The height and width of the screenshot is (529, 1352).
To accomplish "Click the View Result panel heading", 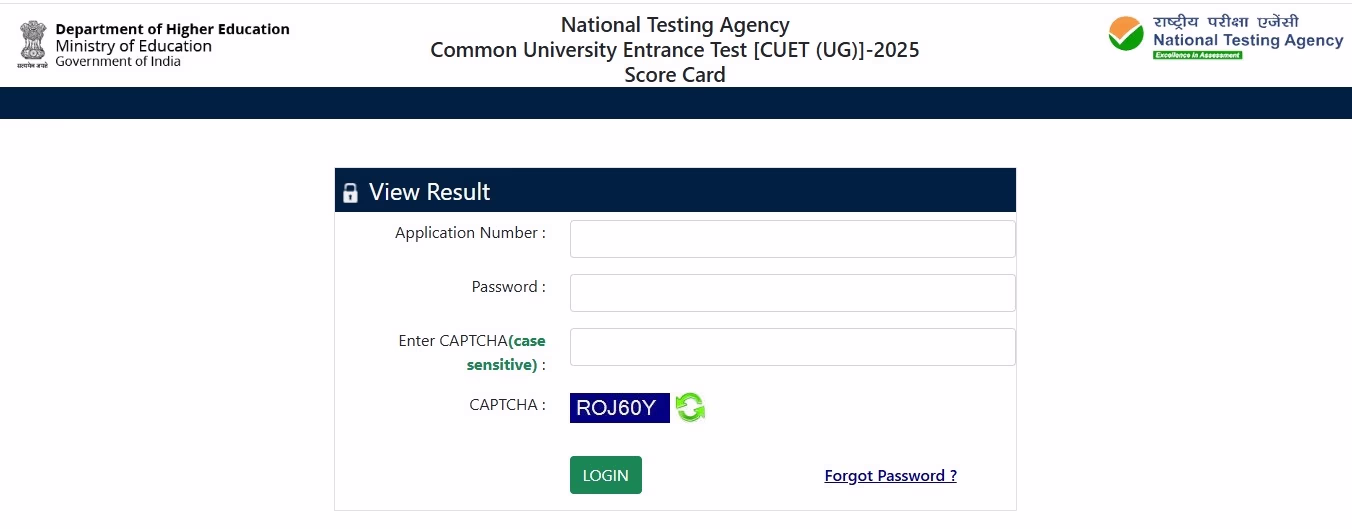I will 430,192.
